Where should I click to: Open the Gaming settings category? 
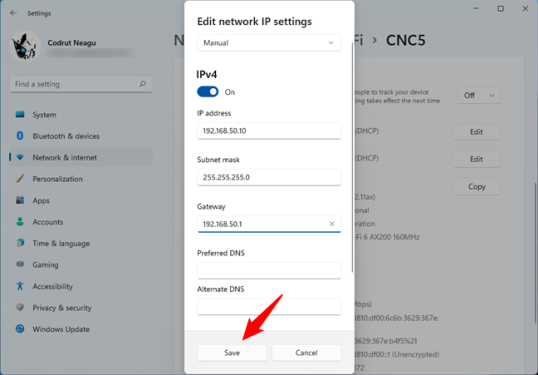pos(81,265)
